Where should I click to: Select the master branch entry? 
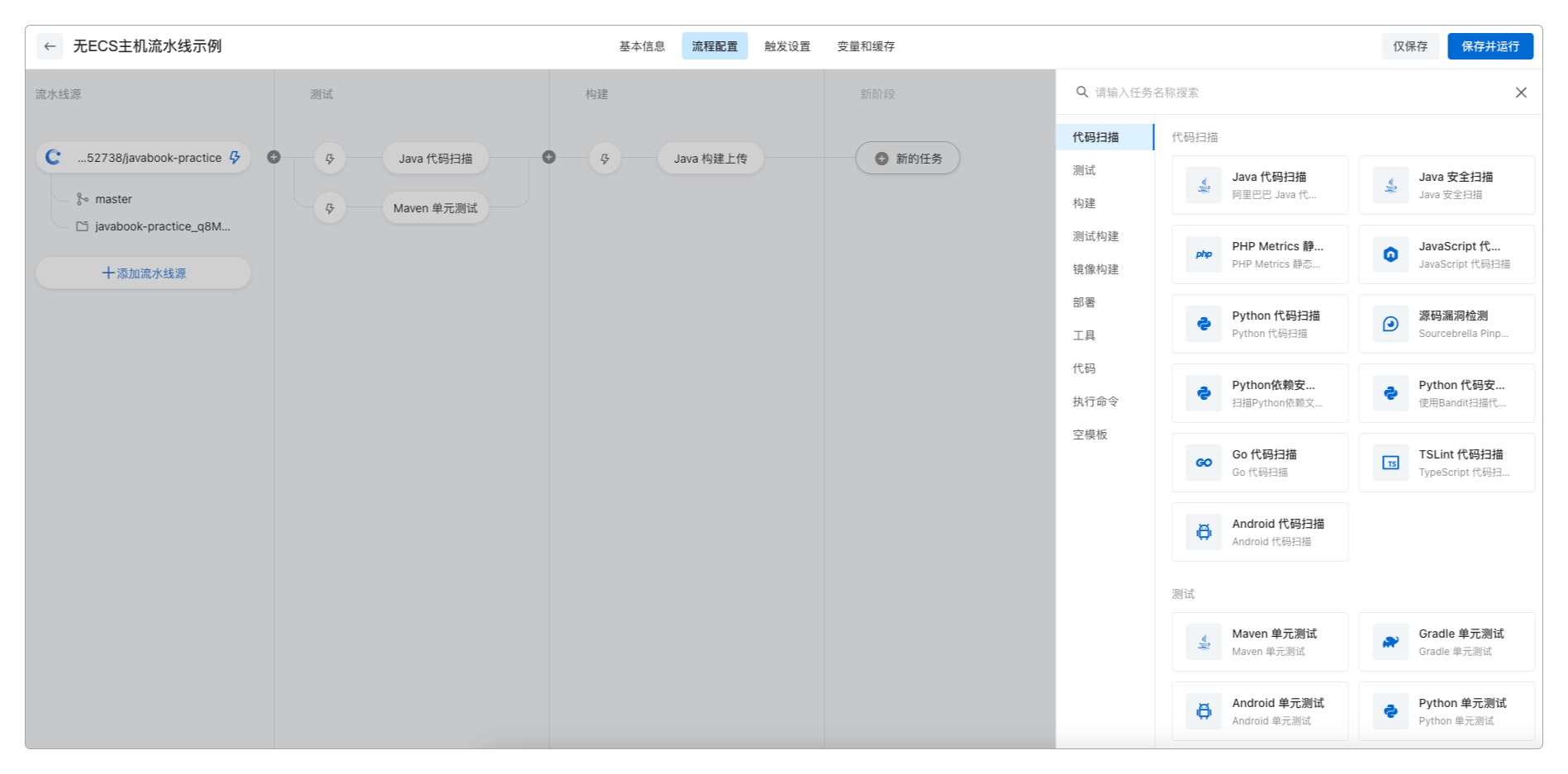coord(113,199)
